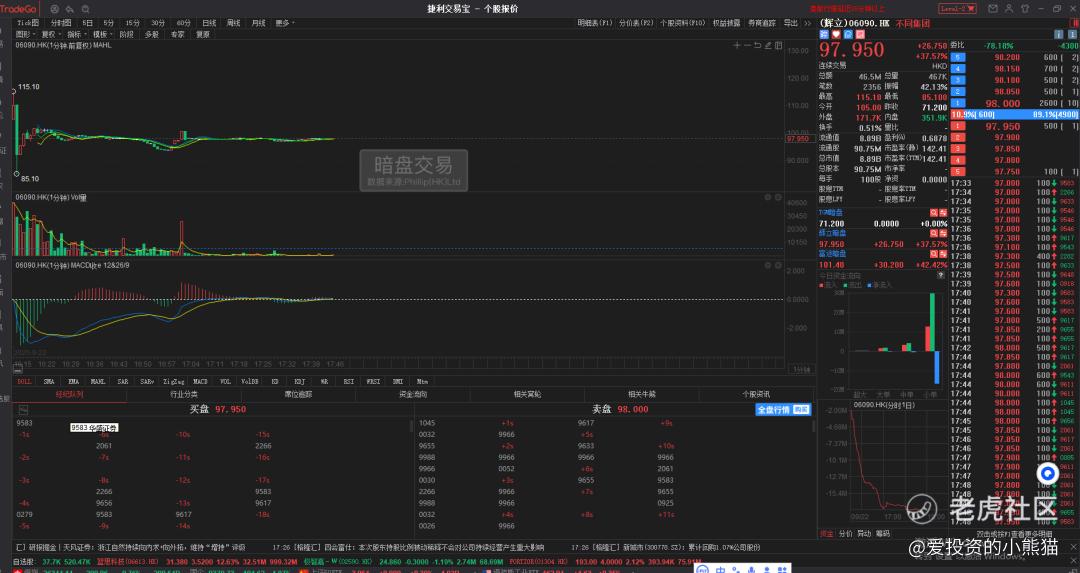The image size is (1080, 573).
Task: Select 5日 timeframe
Action: (87, 23)
